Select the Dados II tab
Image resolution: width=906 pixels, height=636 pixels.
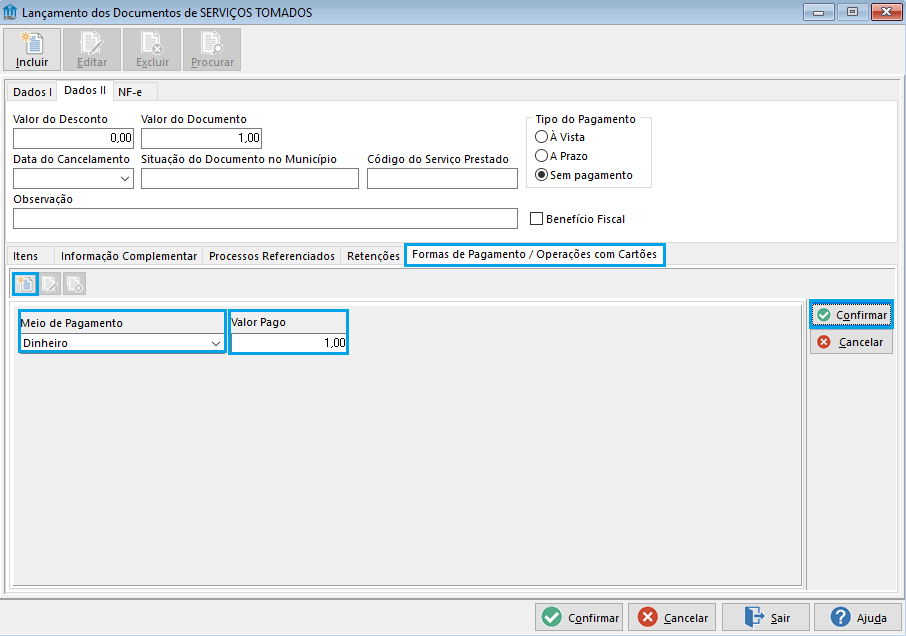click(85, 90)
